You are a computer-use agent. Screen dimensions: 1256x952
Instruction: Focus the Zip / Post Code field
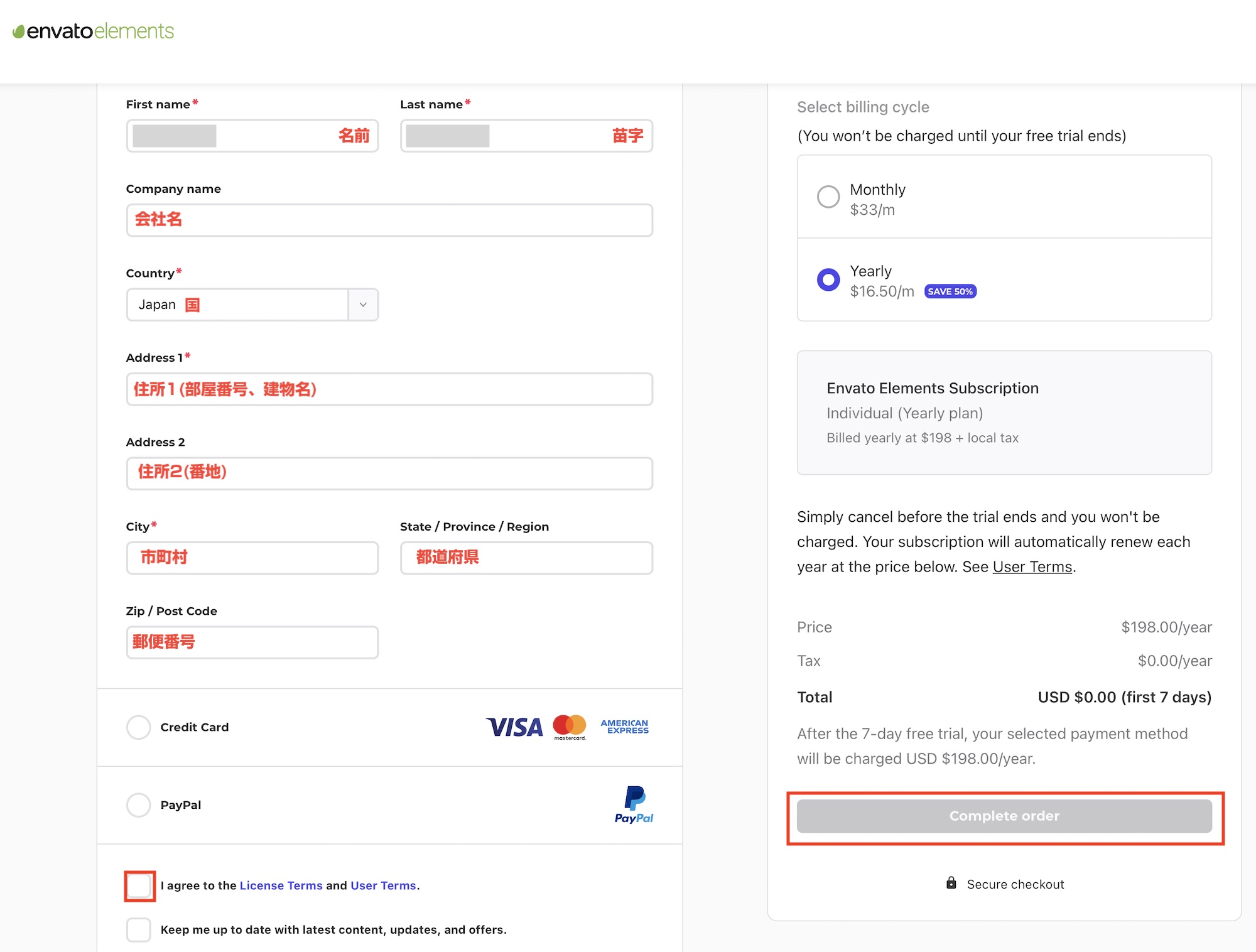(252, 642)
